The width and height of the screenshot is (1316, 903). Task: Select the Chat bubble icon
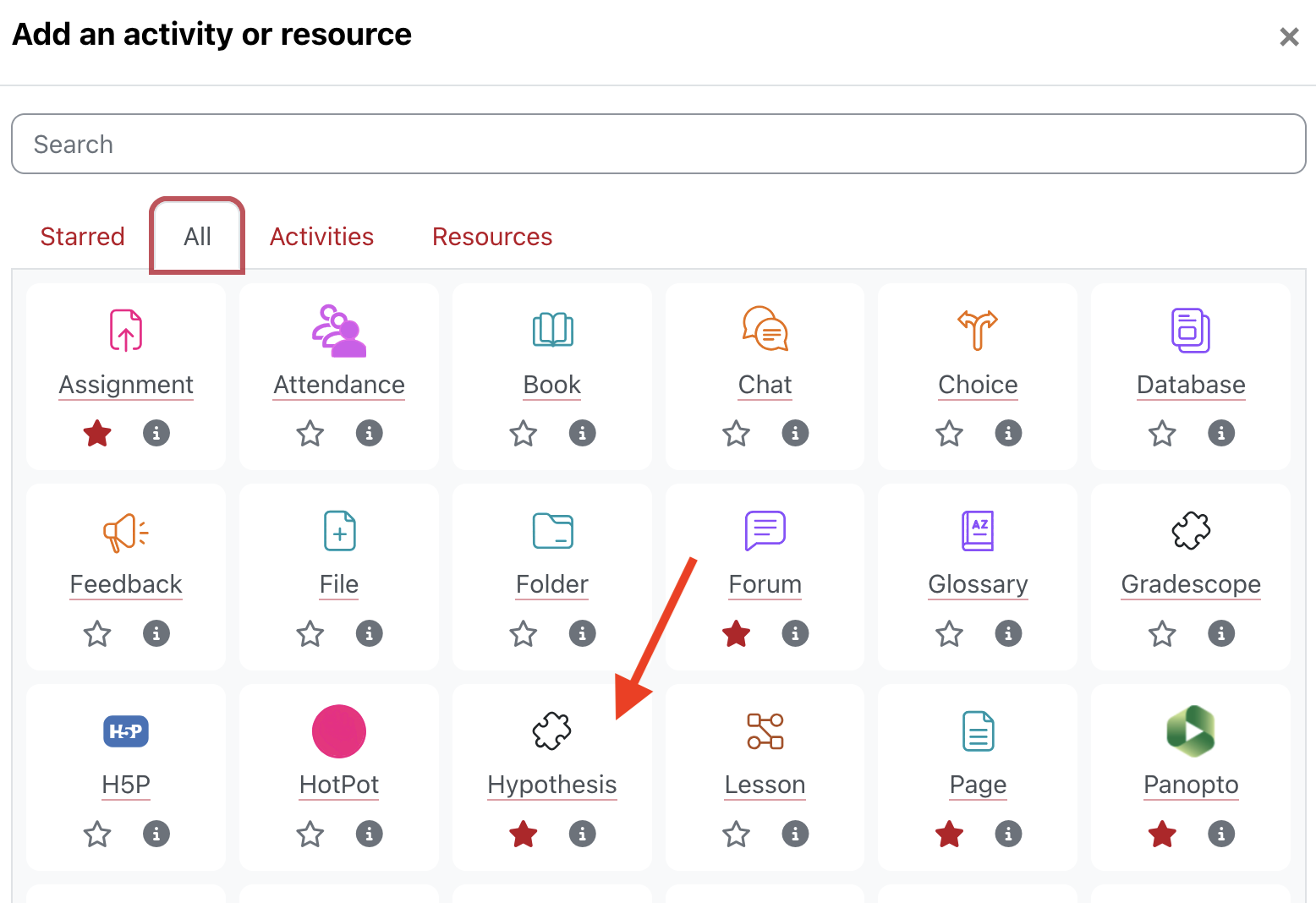[x=765, y=330]
